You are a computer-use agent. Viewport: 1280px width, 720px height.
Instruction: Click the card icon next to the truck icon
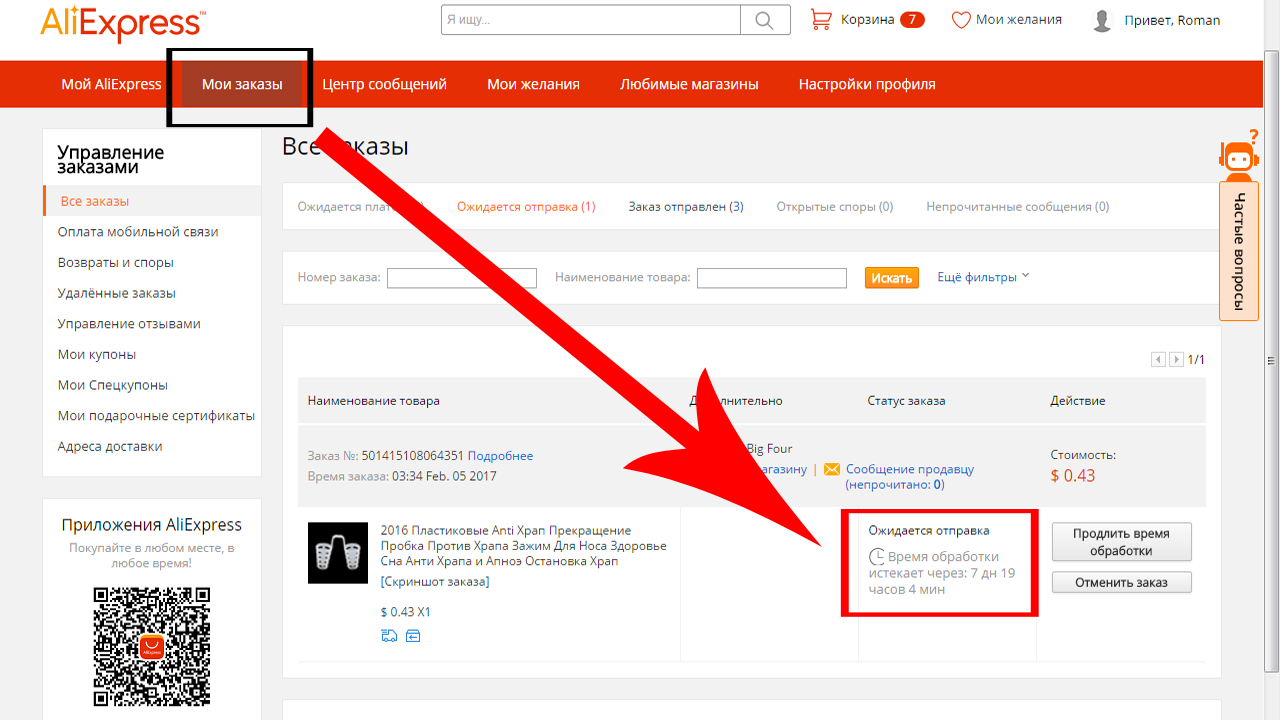[x=413, y=635]
